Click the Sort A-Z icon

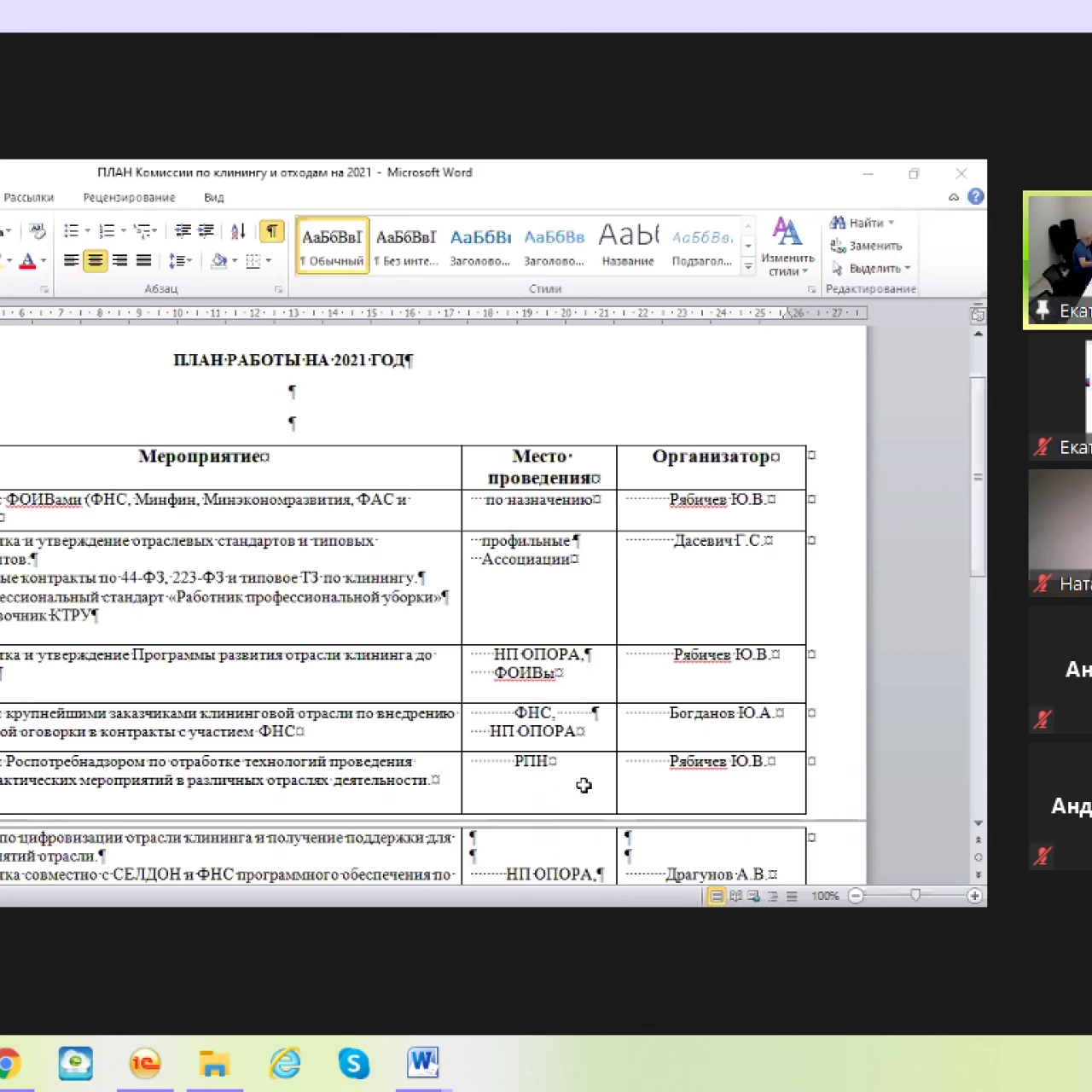click(x=238, y=231)
